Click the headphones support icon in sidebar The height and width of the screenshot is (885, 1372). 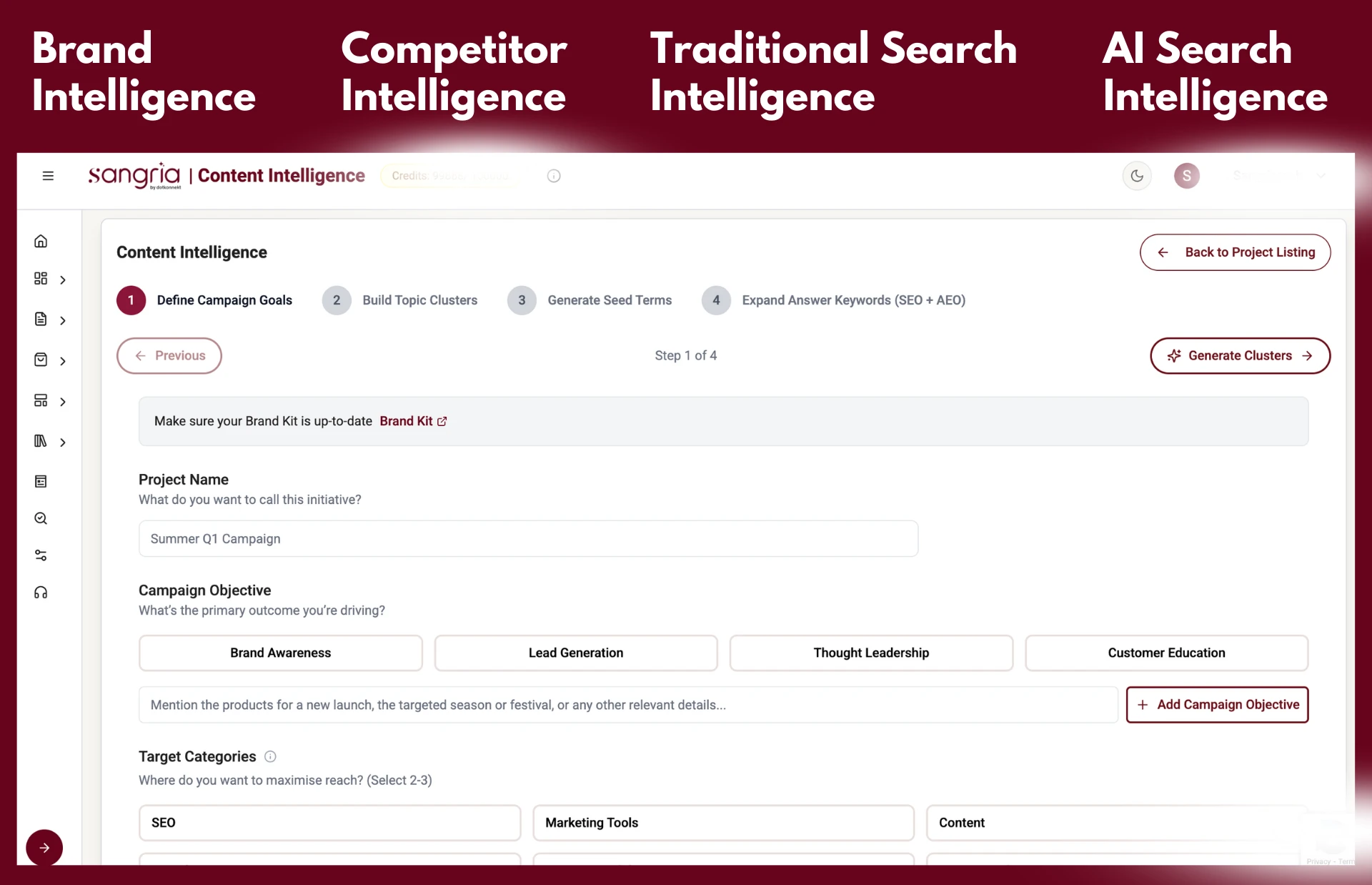pos(41,592)
